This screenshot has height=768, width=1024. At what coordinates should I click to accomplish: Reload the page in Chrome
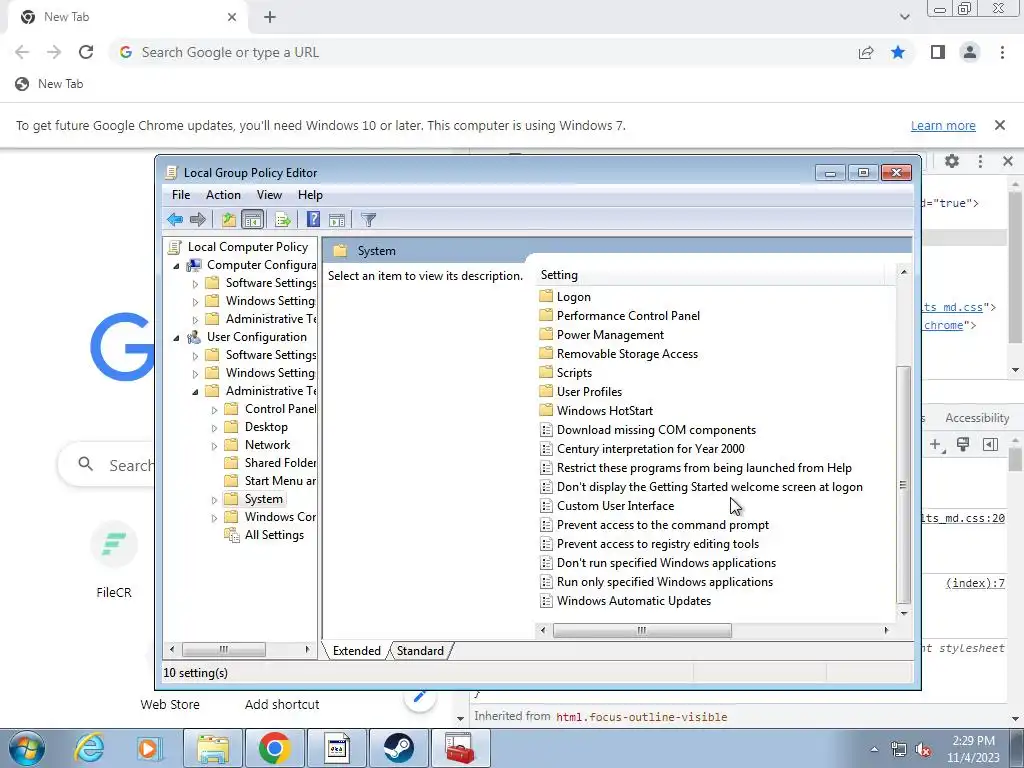[x=86, y=52]
